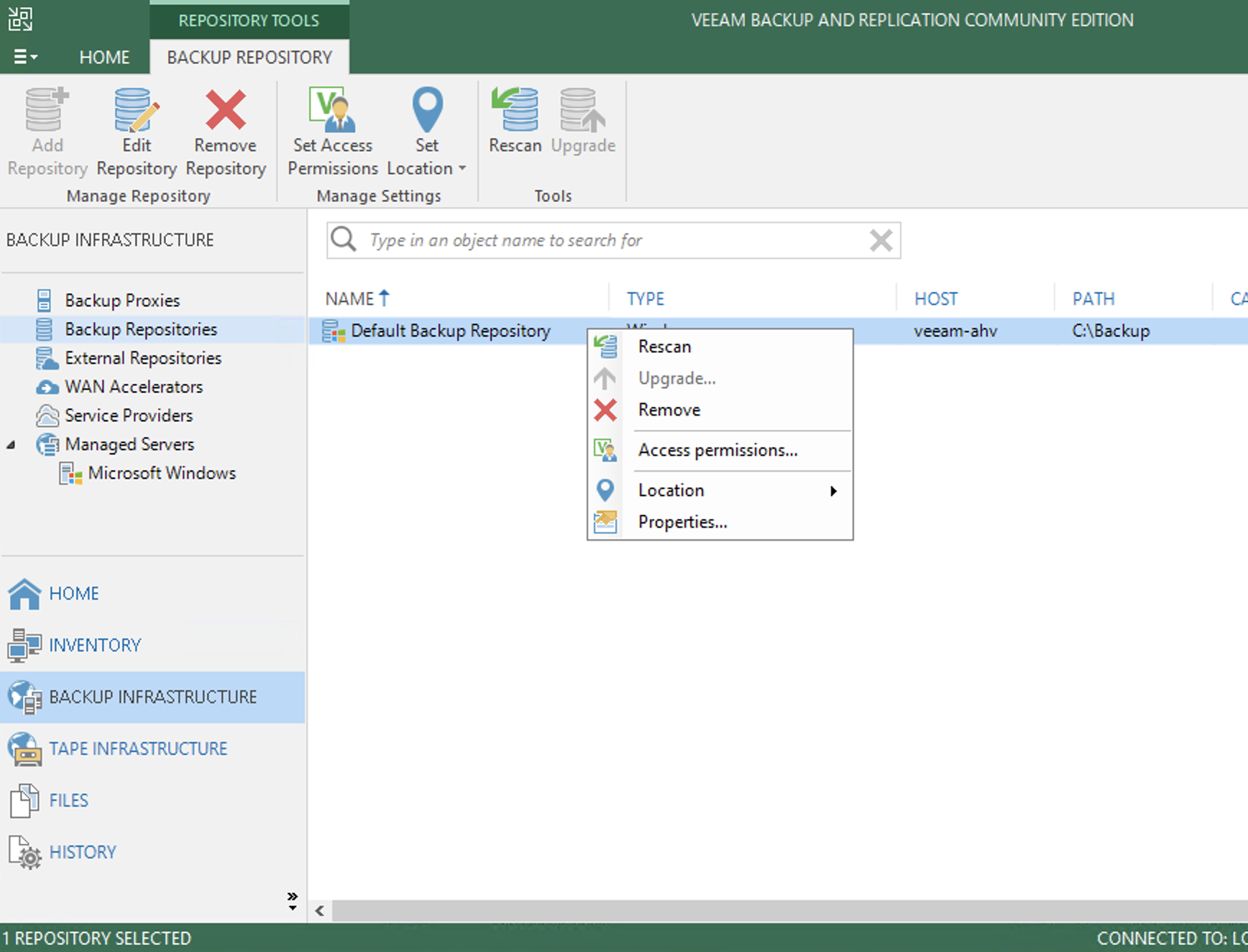Collapse Managed Servers tree arrow
The image size is (1248, 952).
coord(11,445)
